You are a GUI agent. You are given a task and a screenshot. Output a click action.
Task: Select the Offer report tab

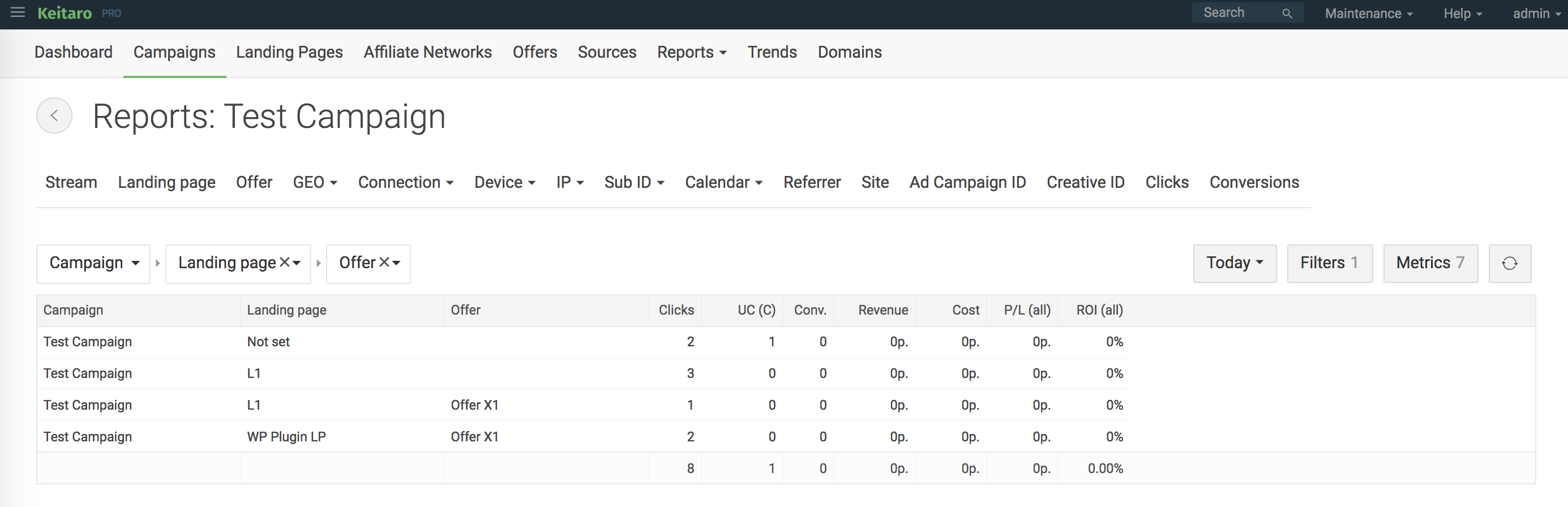(254, 182)
